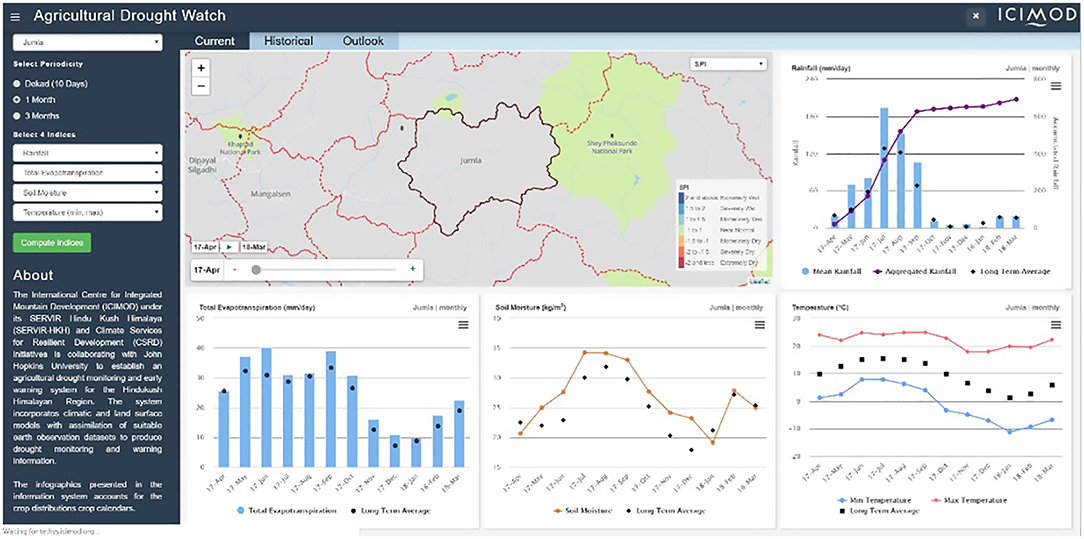The width and height of the screenshot is (1084, 539).
Task: Switch to the Outlook tab
Action: point(363,41)
